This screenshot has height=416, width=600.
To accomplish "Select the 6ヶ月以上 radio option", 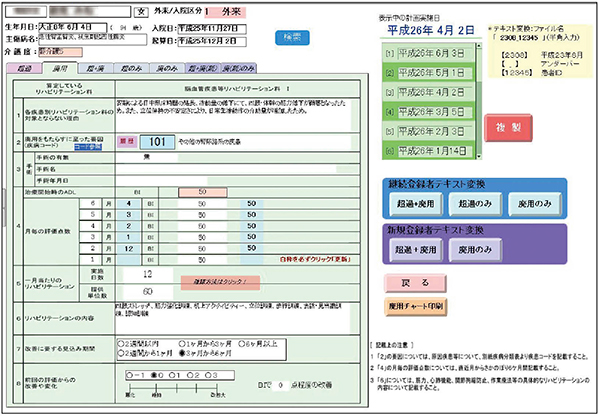I will 244,341.
